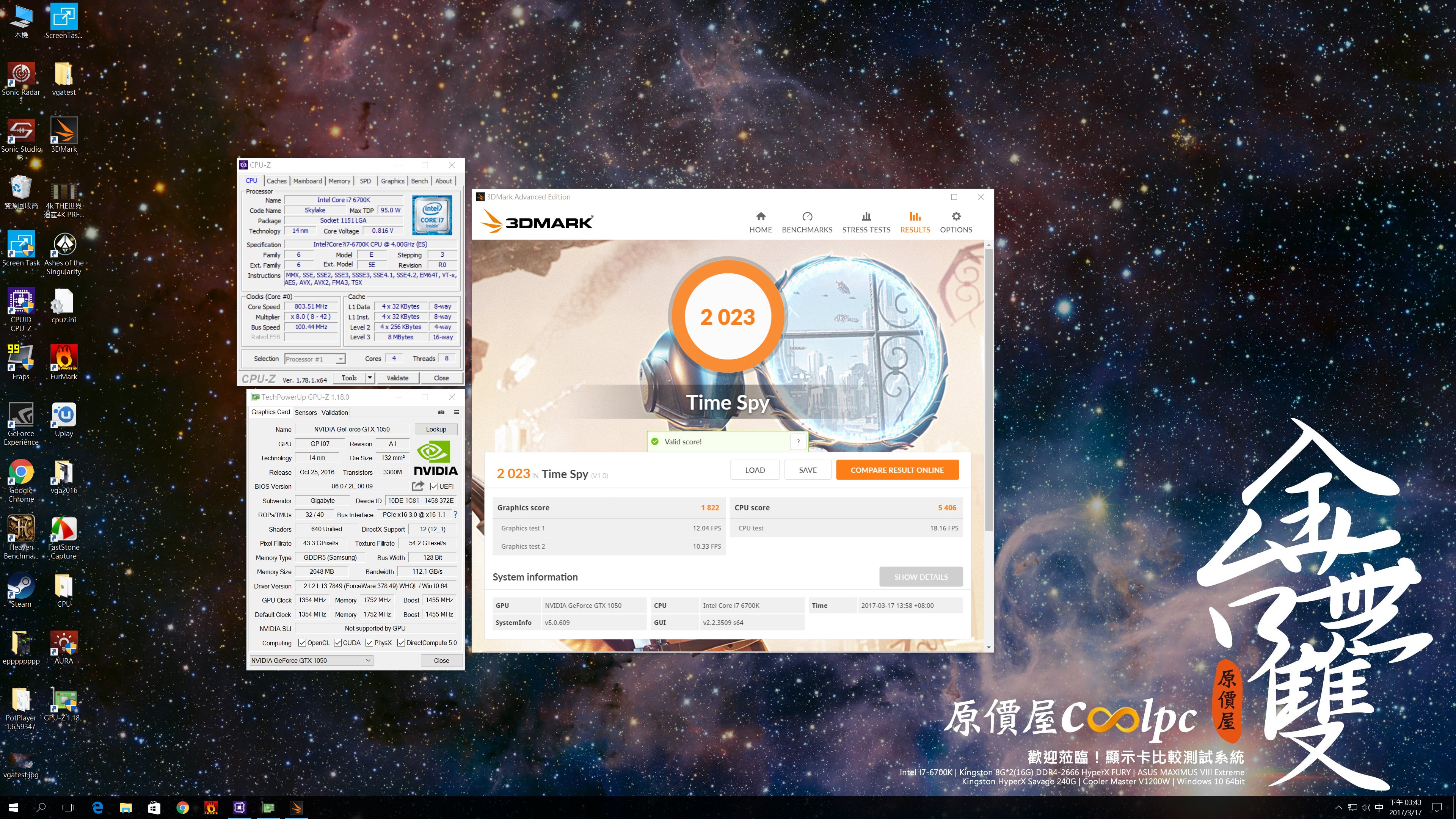Click the GPU-Z BIOS share/export icon
1456x819 pixels.
(418, 486)
